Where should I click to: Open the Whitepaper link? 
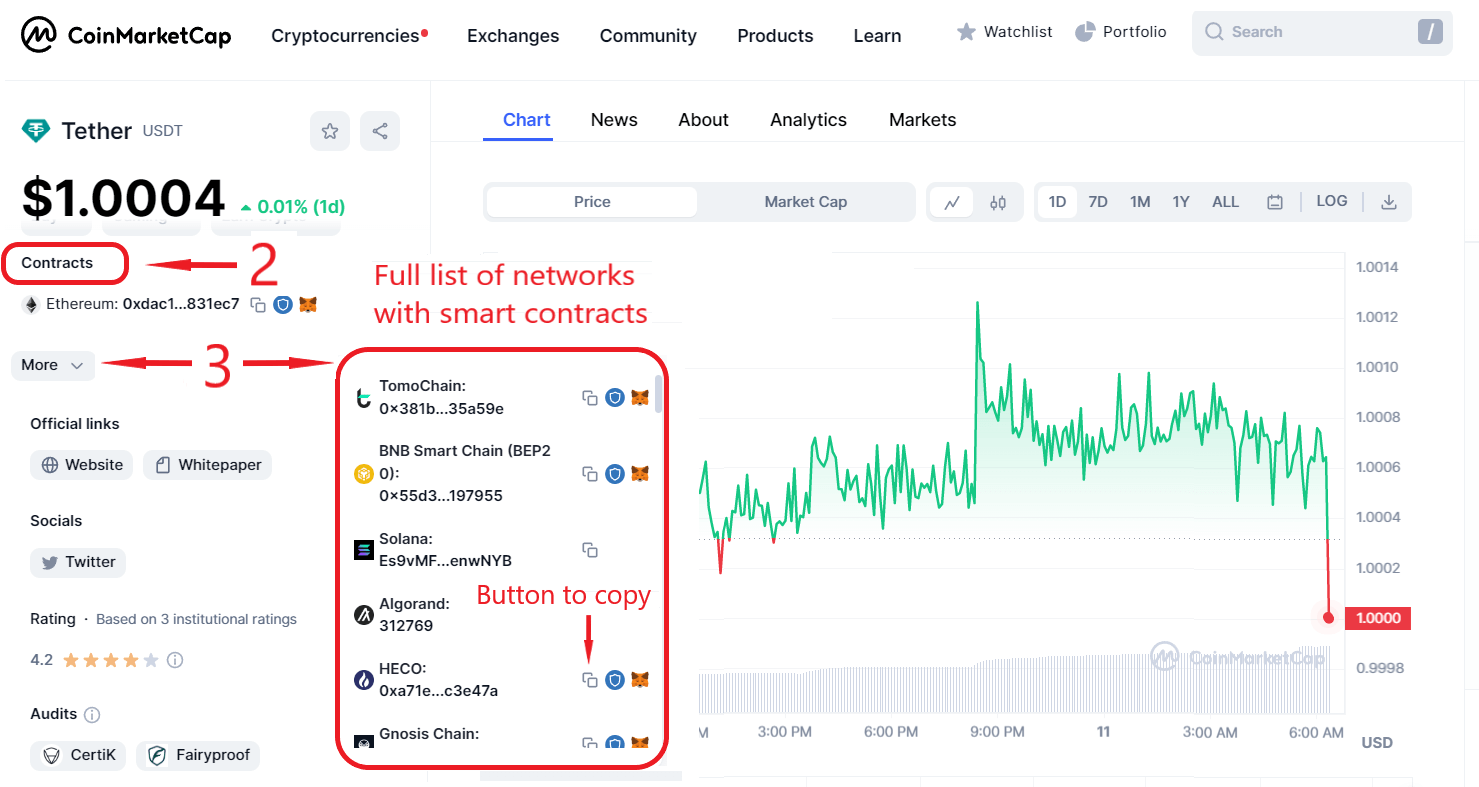click(208, 465)
